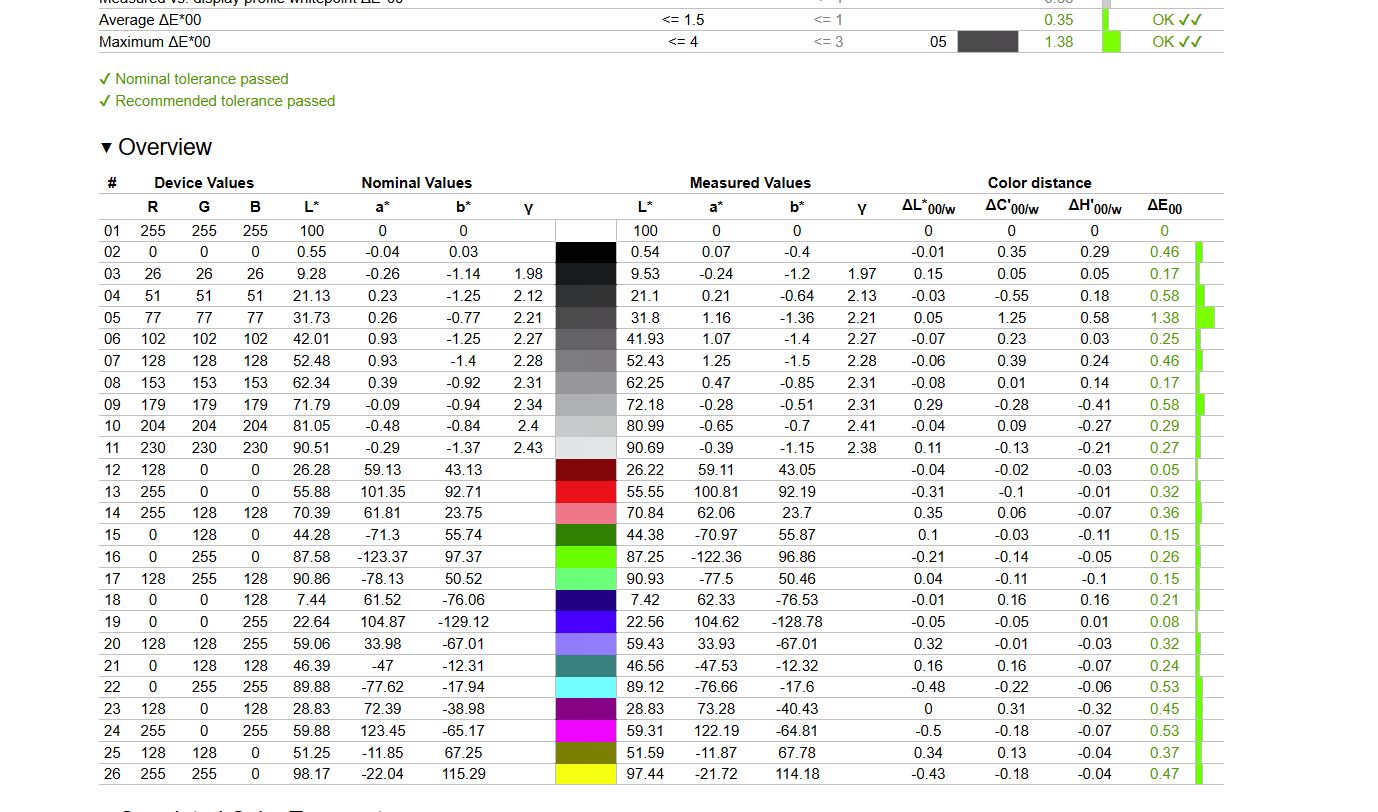The image size is (1378, 812).
Task: Click the ΔE00 value 0.46 in row 02
Action: [1164, 252]
